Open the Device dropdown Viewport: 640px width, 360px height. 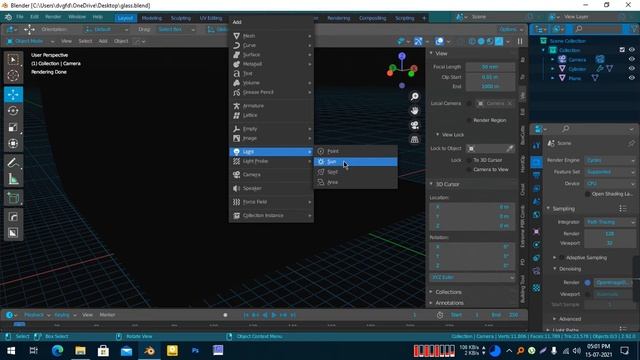(x=610, y=184)
